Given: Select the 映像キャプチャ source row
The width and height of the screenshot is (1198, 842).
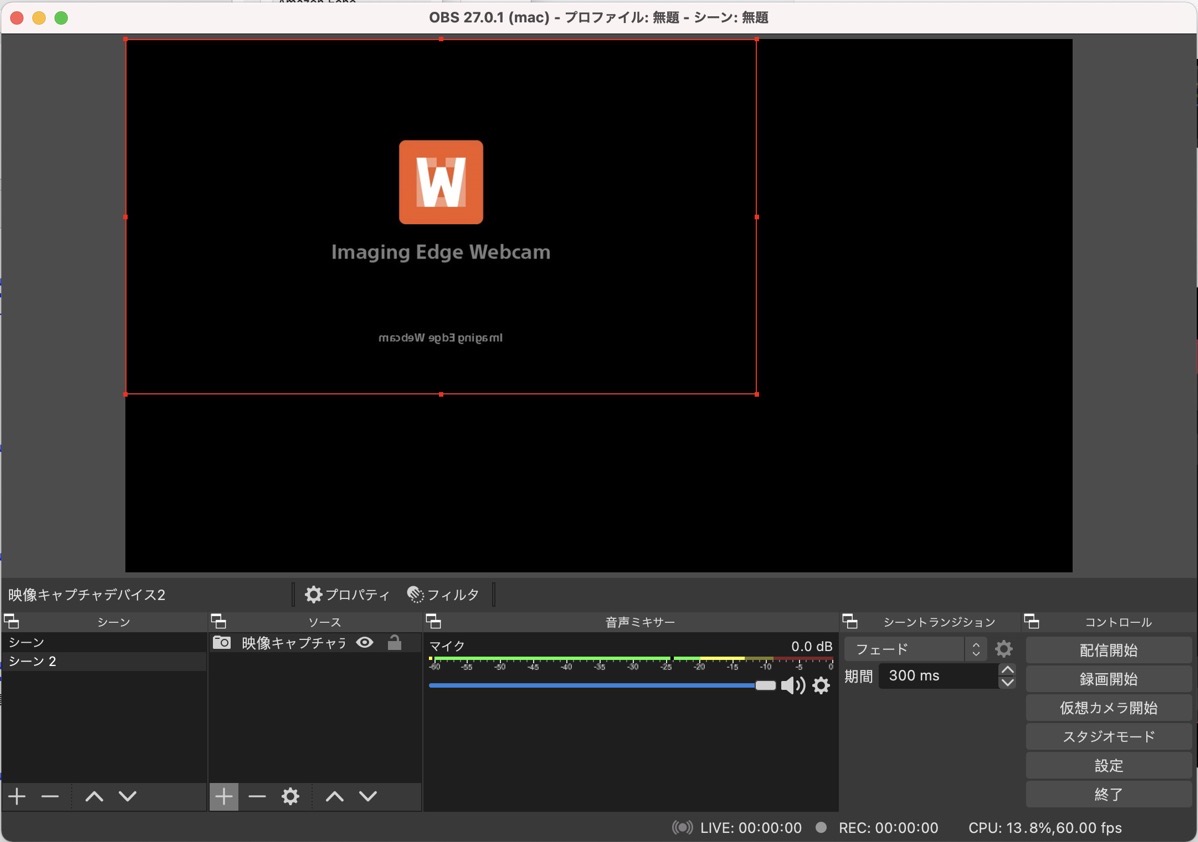Looking at the screenshot, I should pyautogui.click(x=315, y=643).
